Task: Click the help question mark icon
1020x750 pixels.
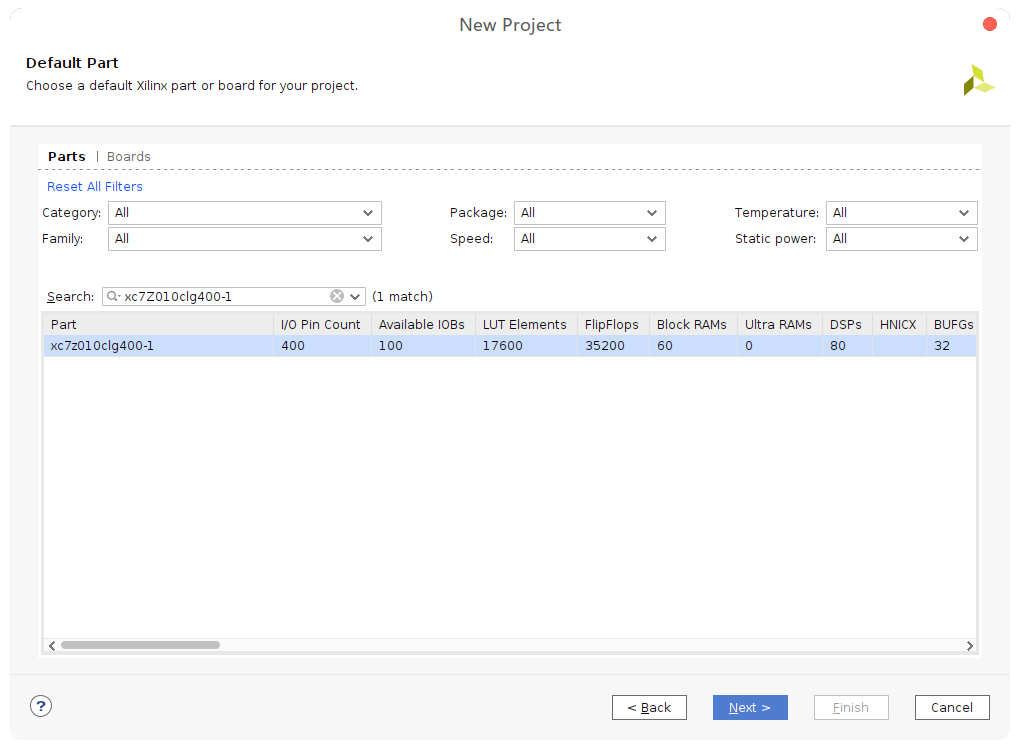Action: (41, 706)
